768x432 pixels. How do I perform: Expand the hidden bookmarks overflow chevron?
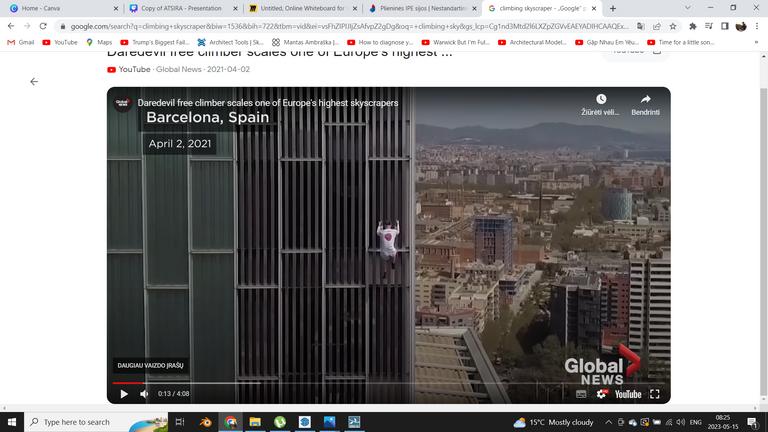pos(756,43)
